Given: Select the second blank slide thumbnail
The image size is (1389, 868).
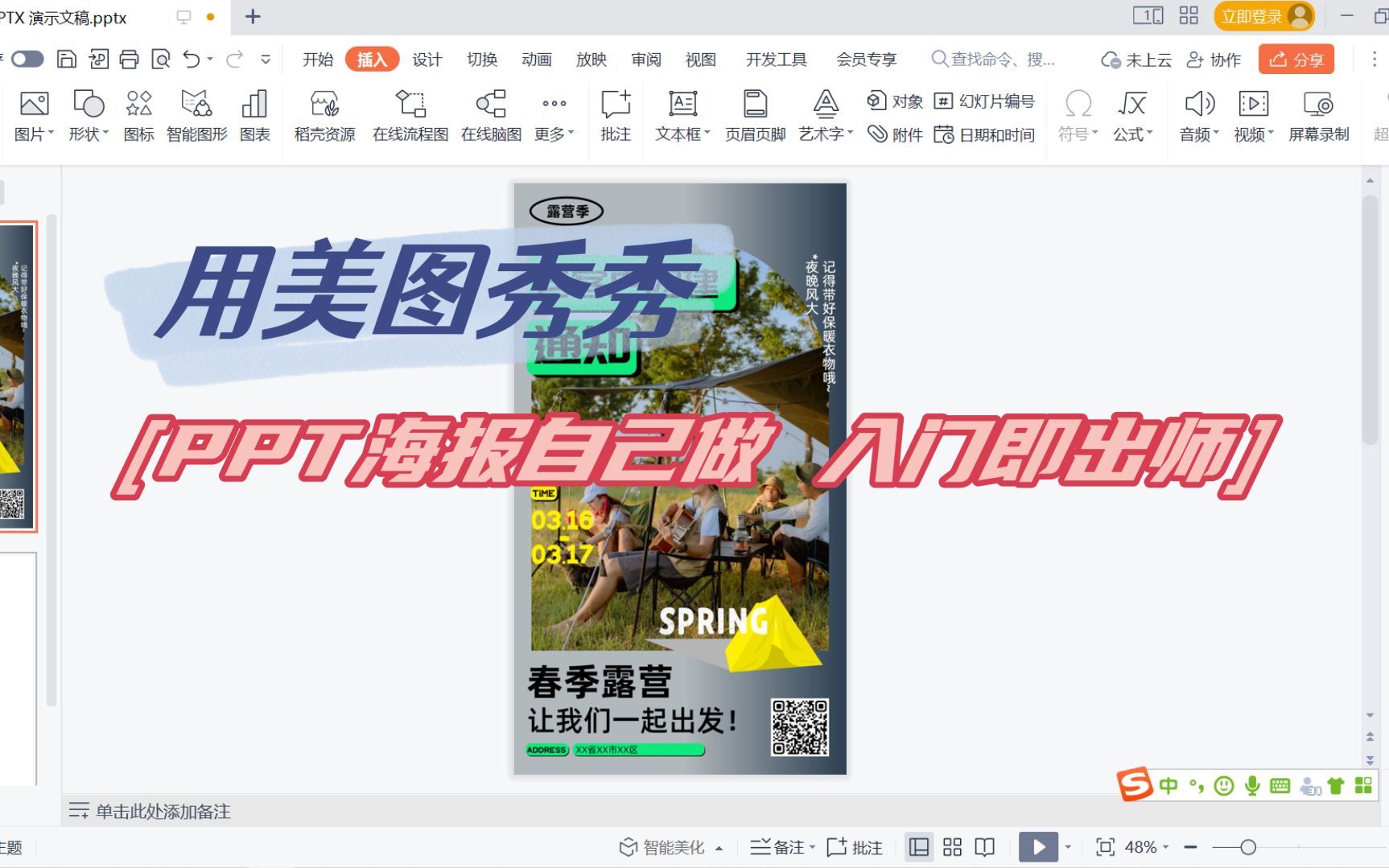Looking at the screenshot, I should point(18,668).
